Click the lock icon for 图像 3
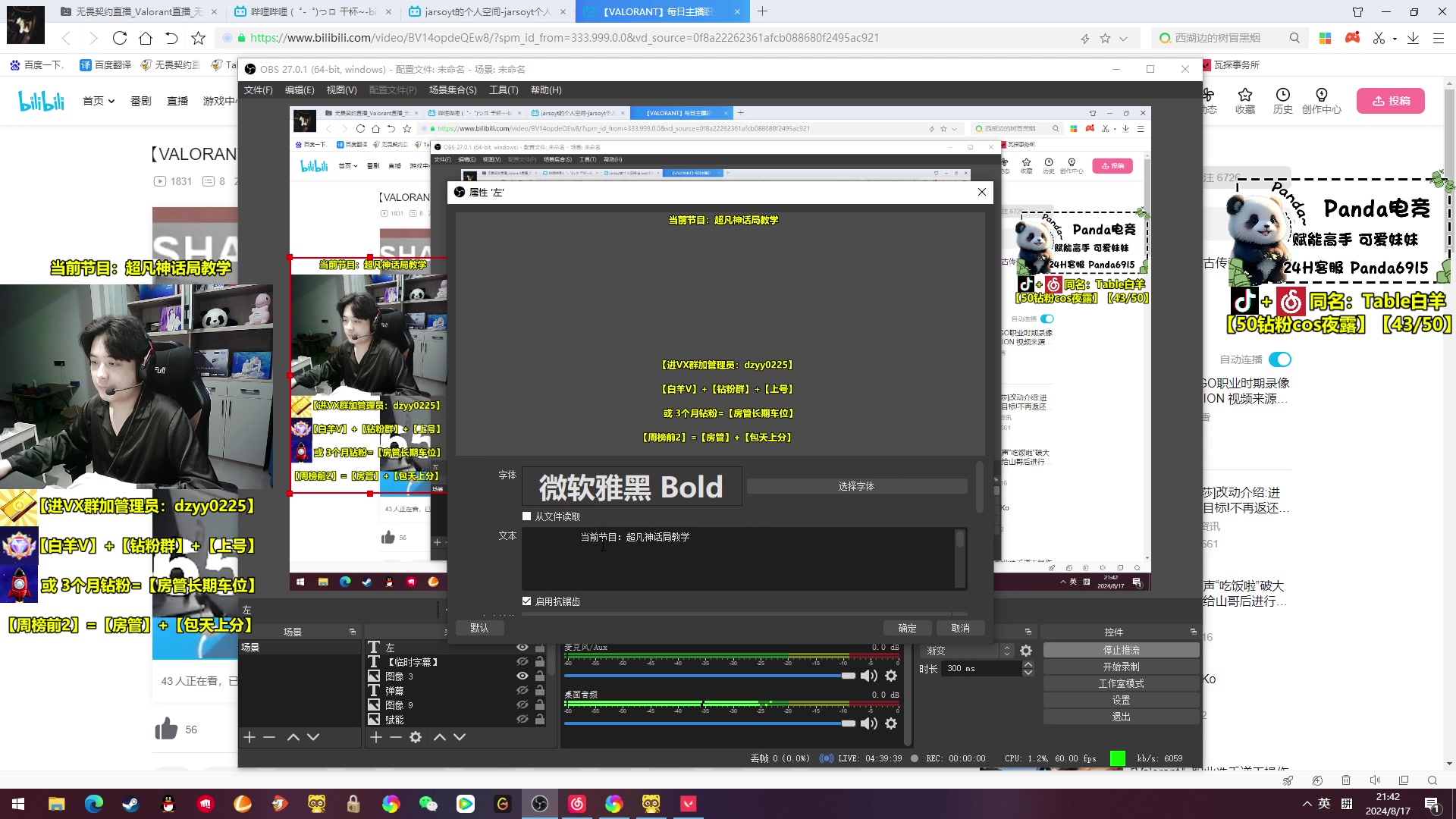The height and width of the screenshot is (819, 1456). 540,676
